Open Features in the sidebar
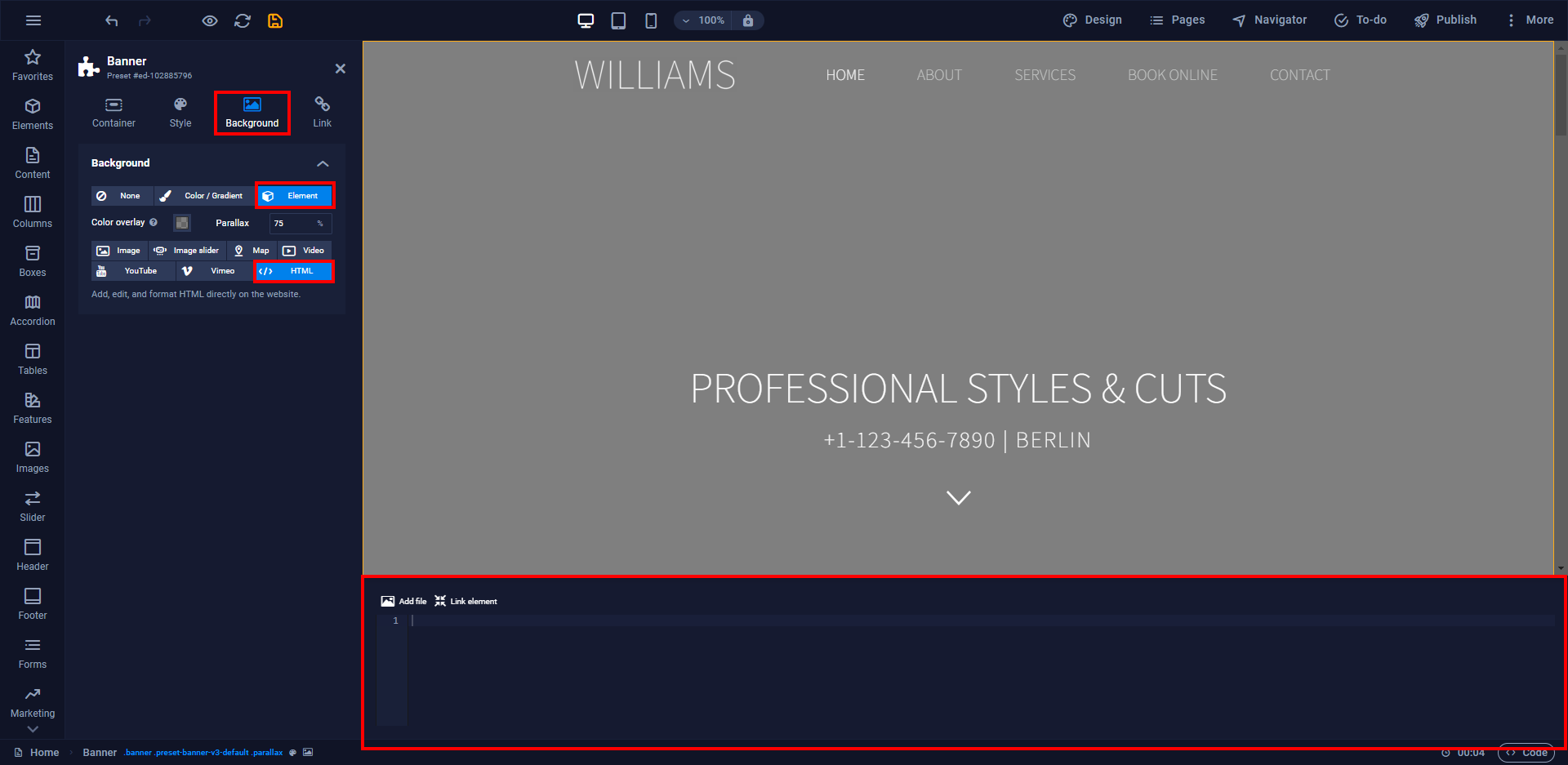Screen dimensions: 1568x765 coord(33,408)
